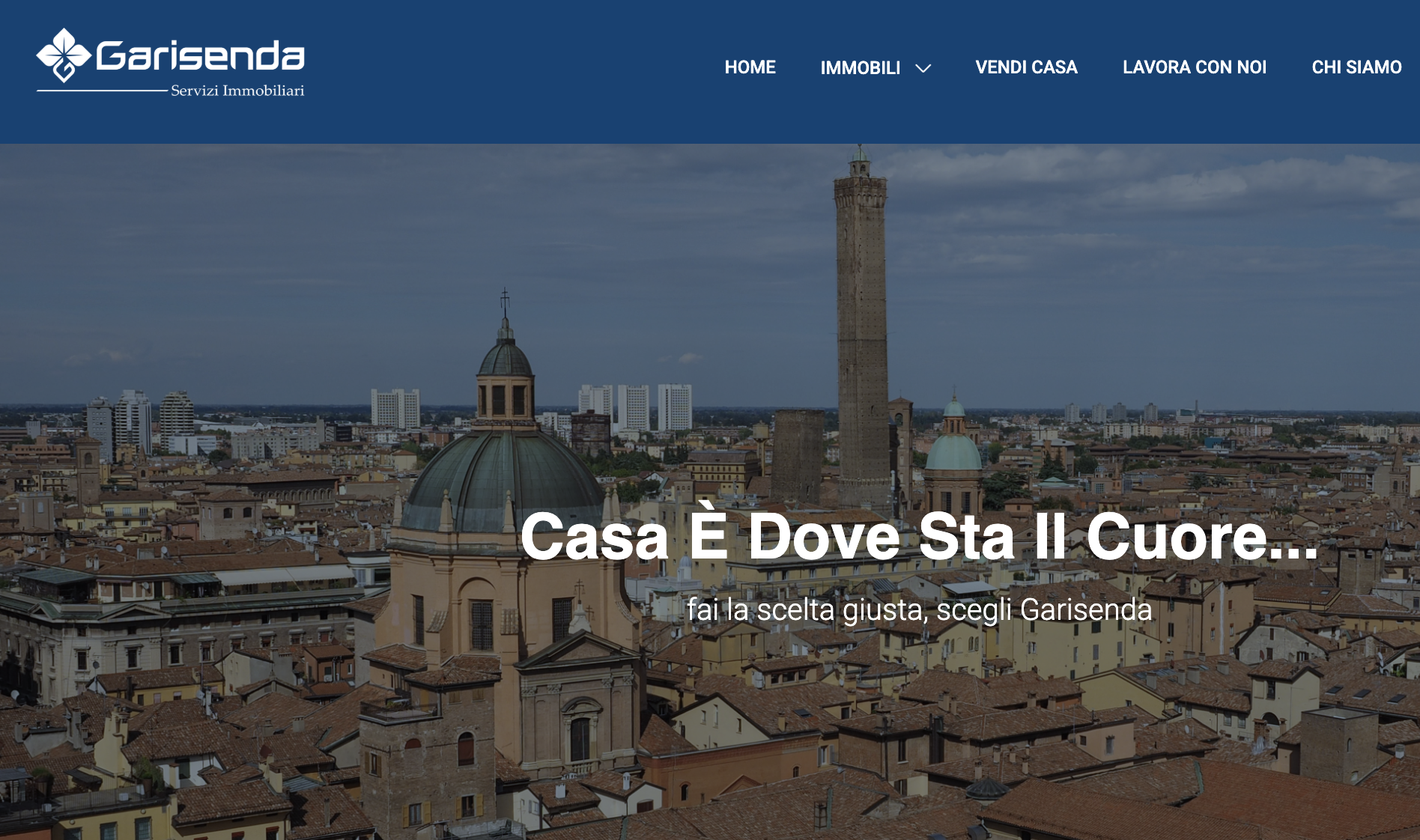The image size is (1420, 840).
Task: Click the 'Servizi Immobiliari' tagline text
Action: (237, 91)
